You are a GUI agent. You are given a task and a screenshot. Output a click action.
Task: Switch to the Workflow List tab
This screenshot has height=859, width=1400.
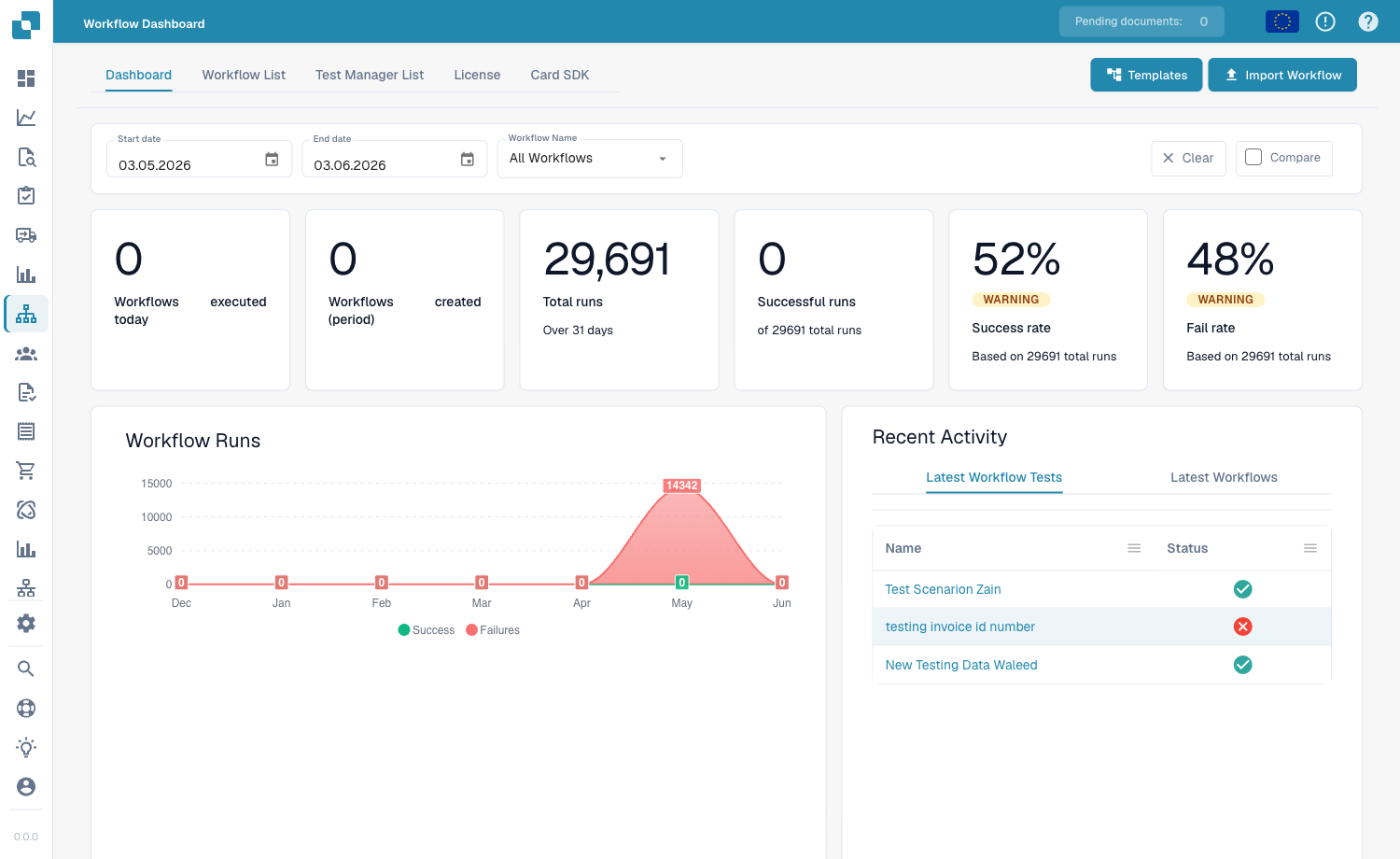click(244, 75)
